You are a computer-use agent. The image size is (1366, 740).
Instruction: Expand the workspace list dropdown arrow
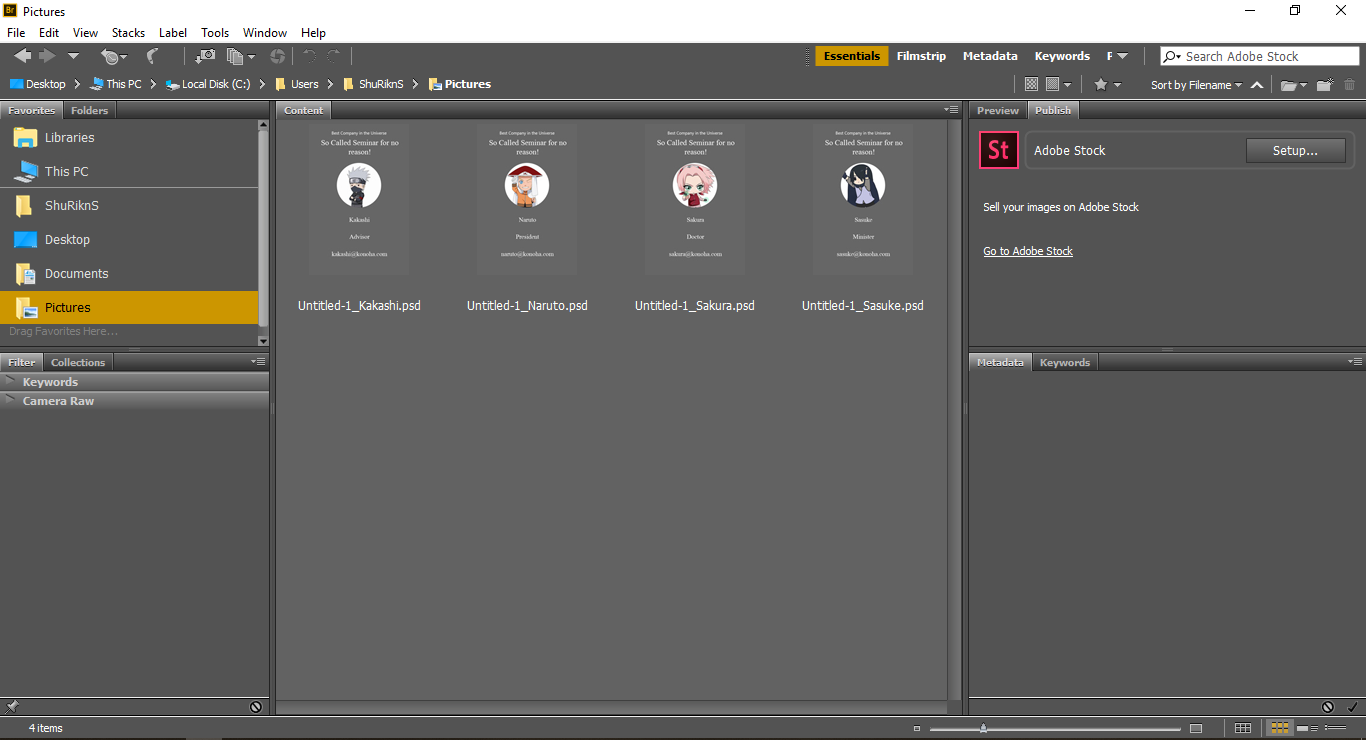(x=1122, y=56)
